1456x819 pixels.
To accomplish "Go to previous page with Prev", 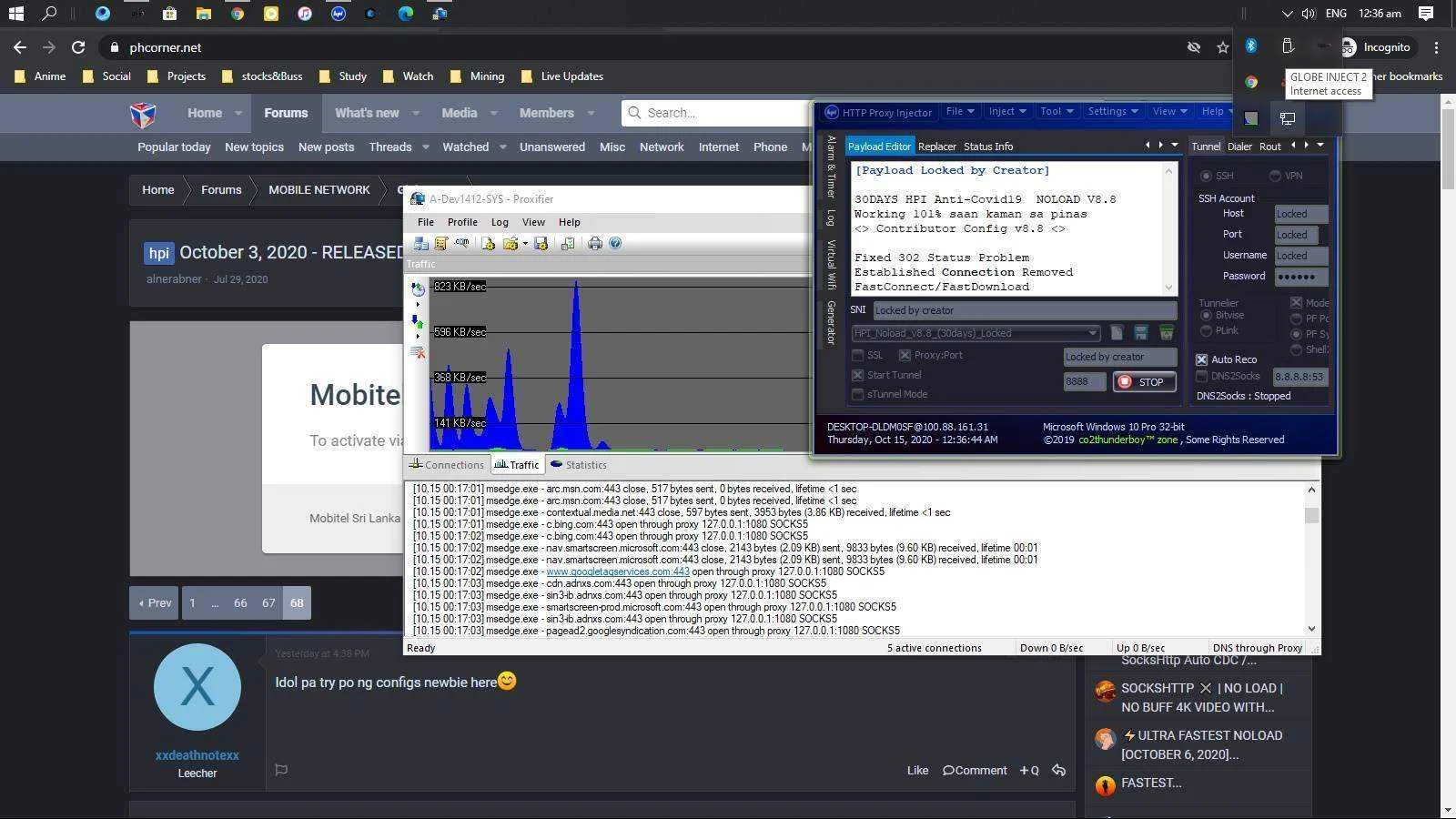I will pos(155,602).
